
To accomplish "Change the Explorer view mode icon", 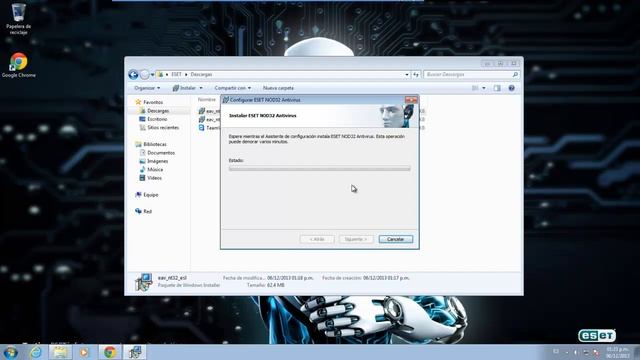I will tap(475, 88).
